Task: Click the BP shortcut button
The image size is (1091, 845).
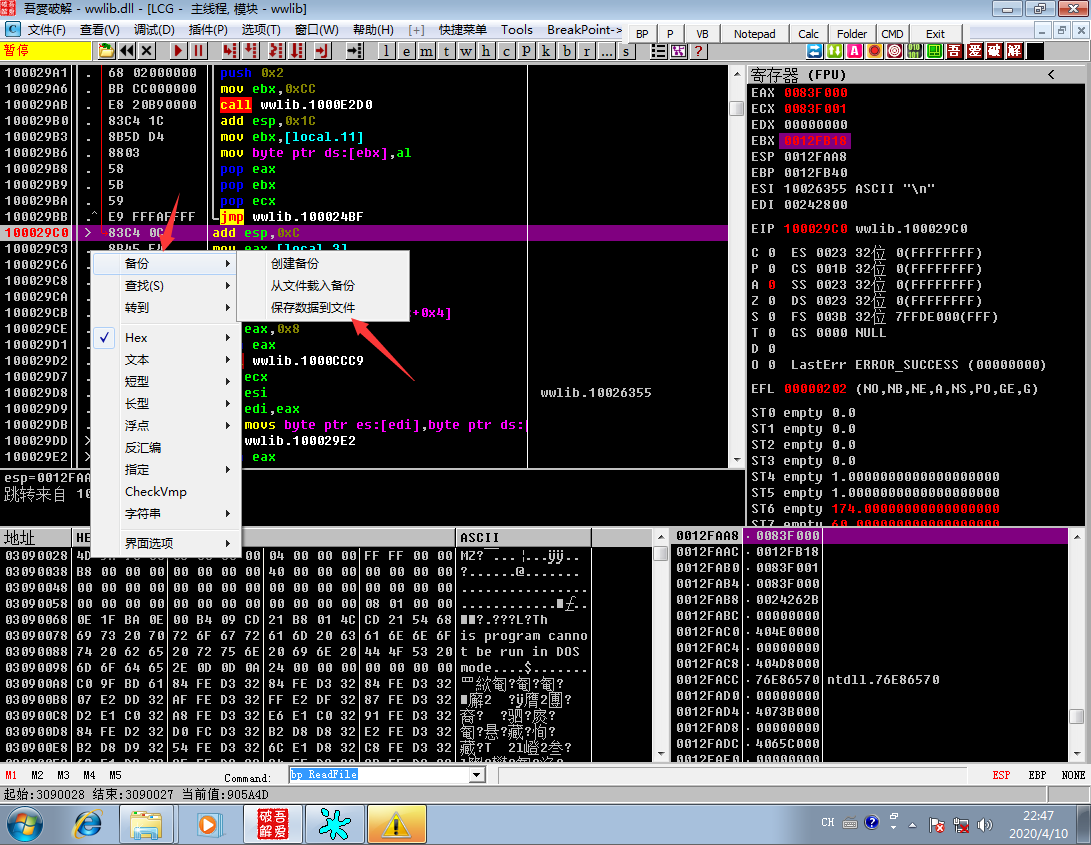Action: point(642,34)
